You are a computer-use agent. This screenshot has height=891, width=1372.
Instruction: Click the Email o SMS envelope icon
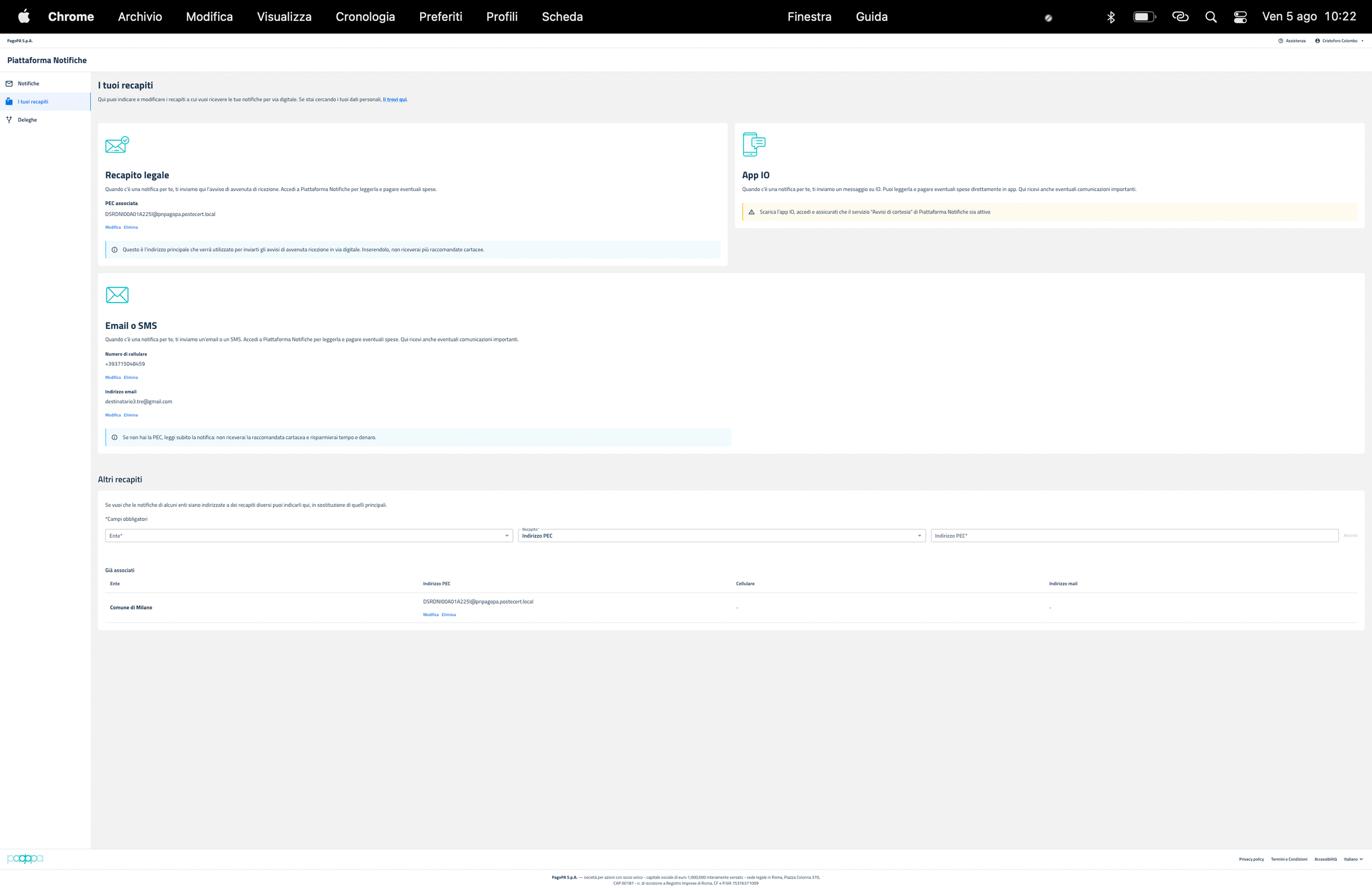coord(117,295)
